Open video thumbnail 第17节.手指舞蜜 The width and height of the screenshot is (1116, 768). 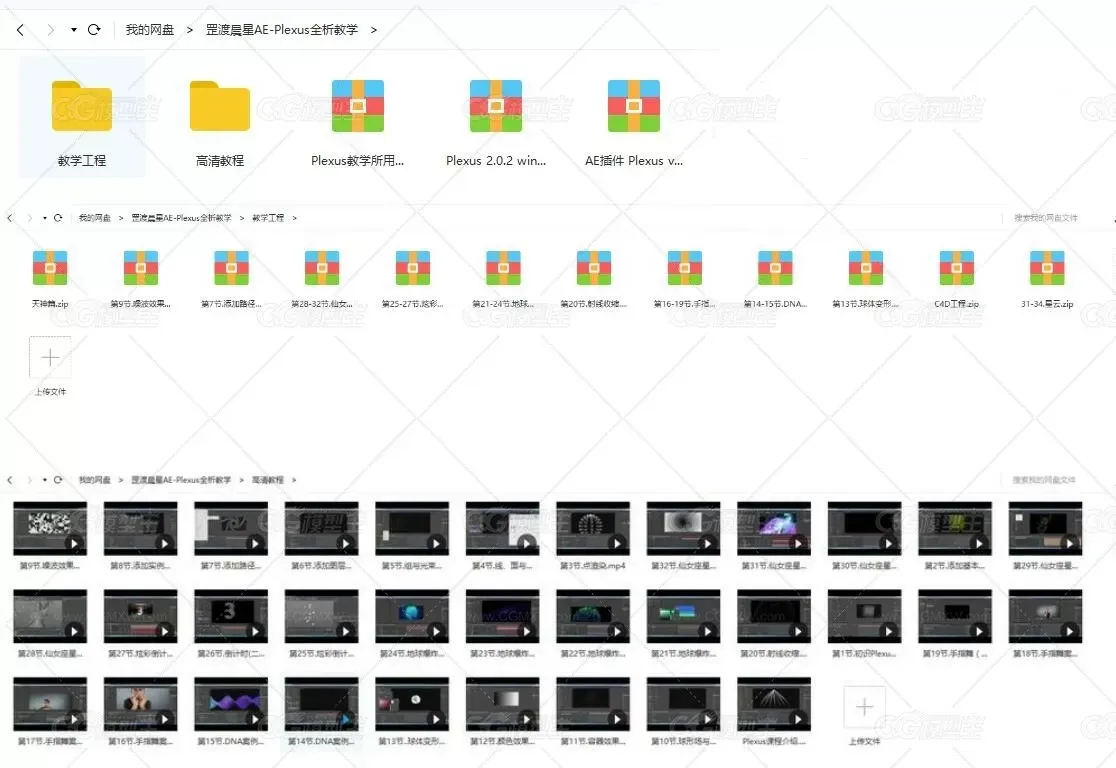point(50,705)
